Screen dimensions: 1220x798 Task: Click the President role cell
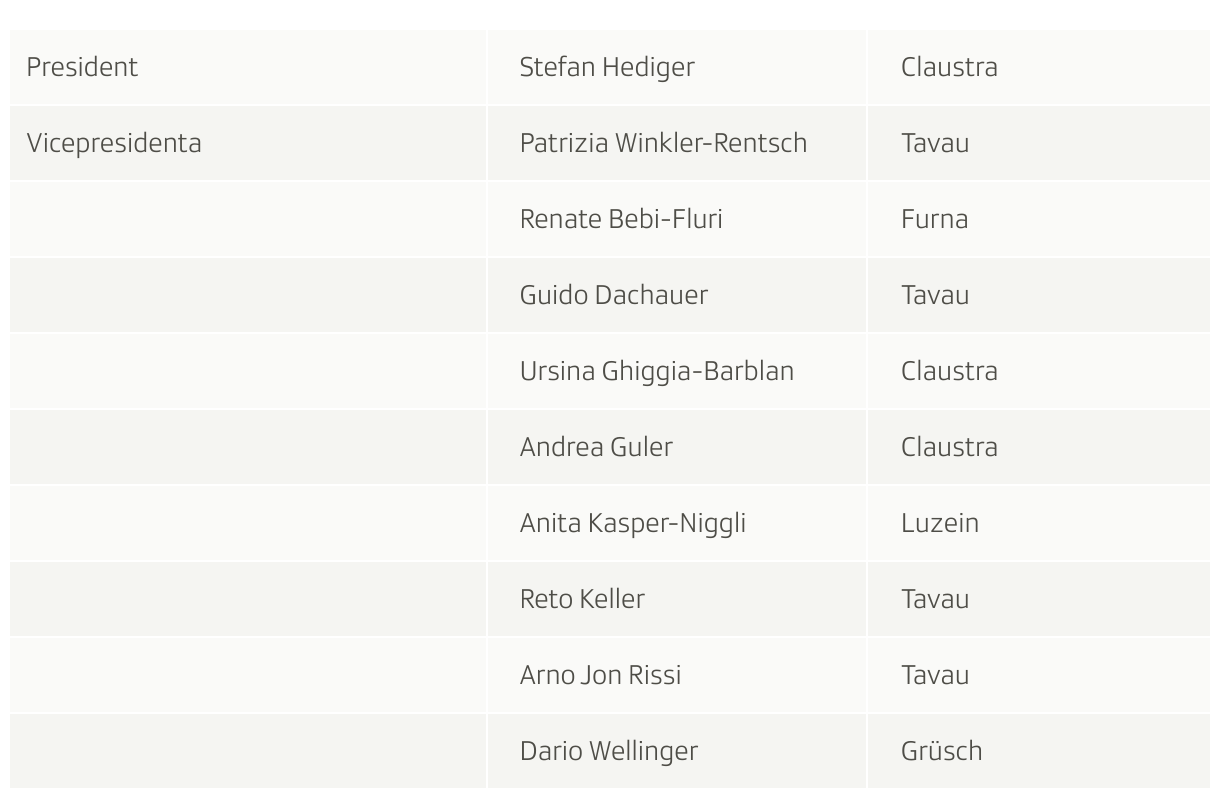(82, 67)
